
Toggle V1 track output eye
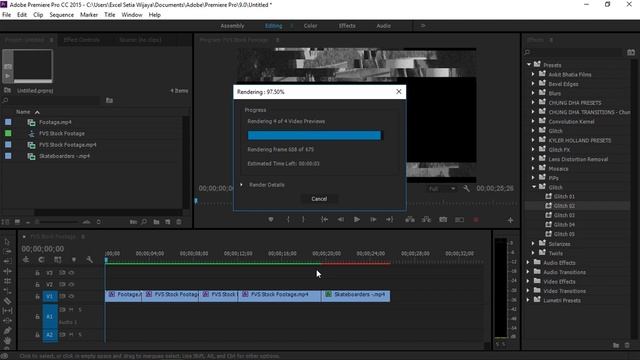tap(71, 296)
